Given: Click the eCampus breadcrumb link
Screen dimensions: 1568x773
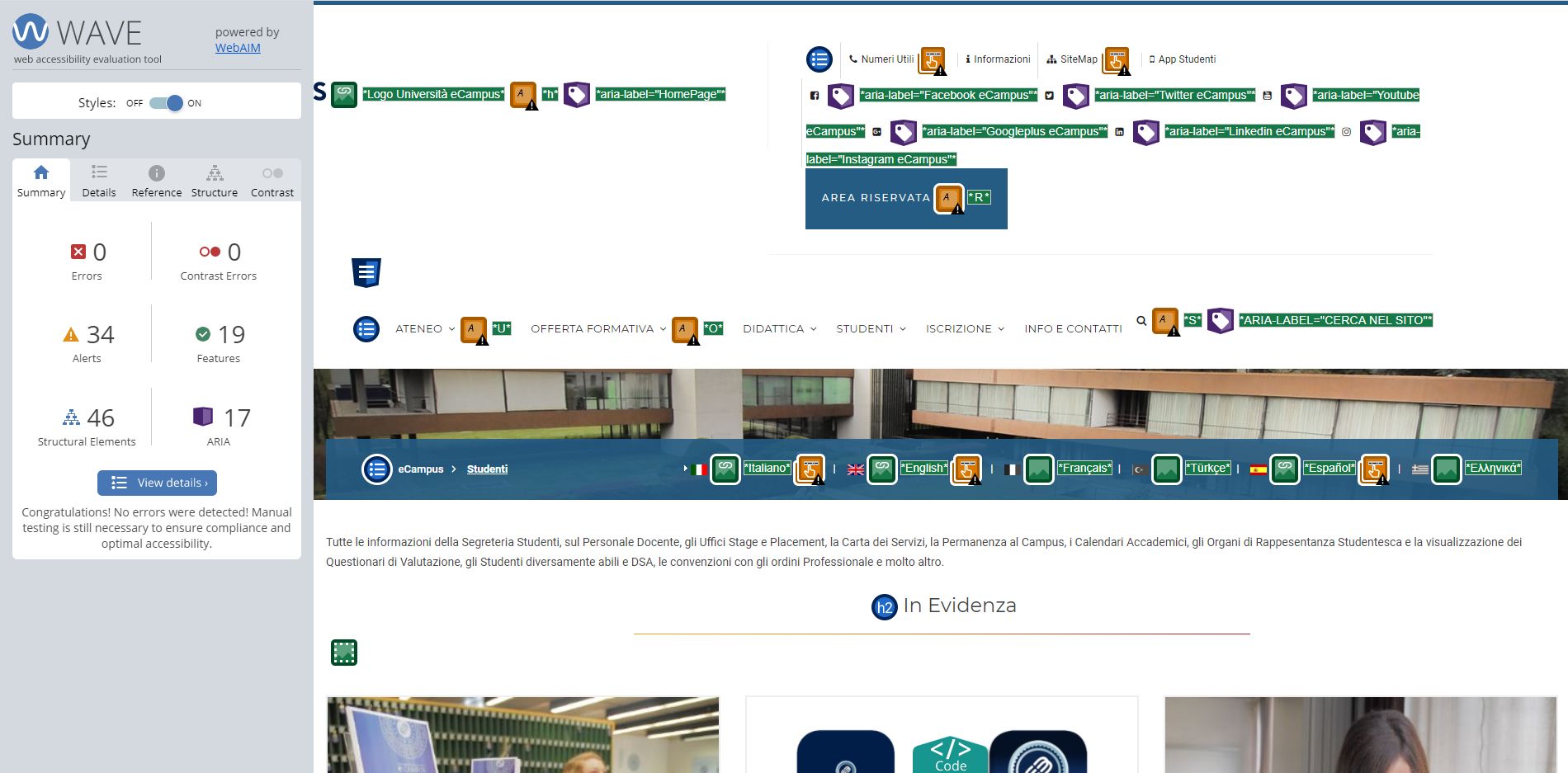Looking at the screenshot, I should tap(421, 469).
